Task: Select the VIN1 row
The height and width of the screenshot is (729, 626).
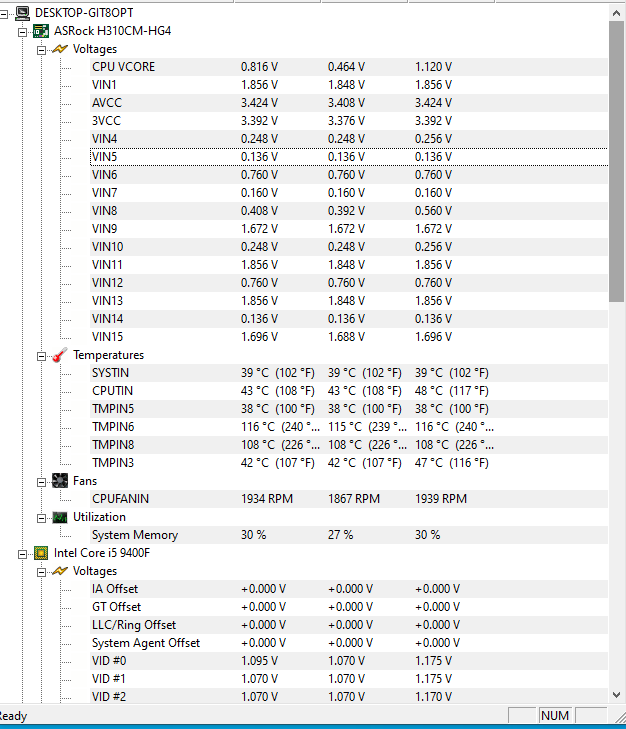Action: pos(349,85)
